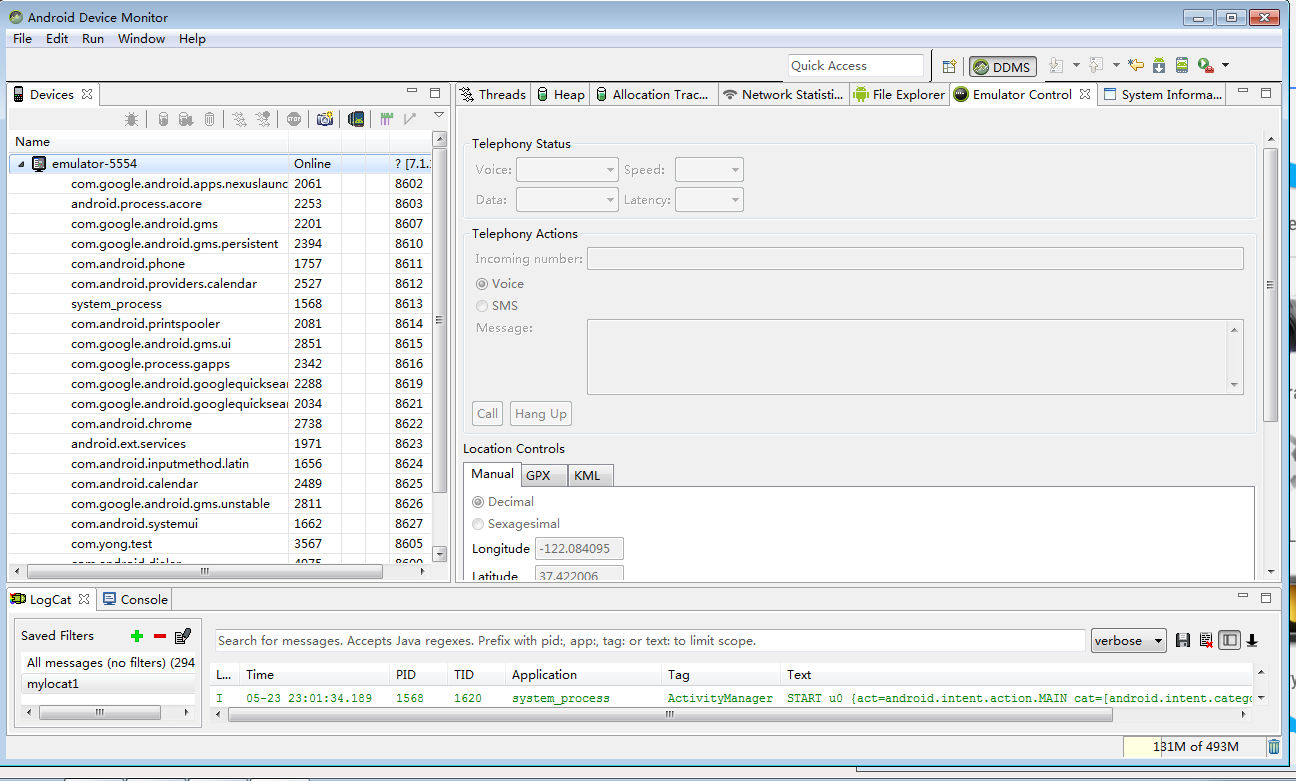The image size is (1296, 781).
Task: Switch to the File Explorer tab
Action: tap(898, 95)
